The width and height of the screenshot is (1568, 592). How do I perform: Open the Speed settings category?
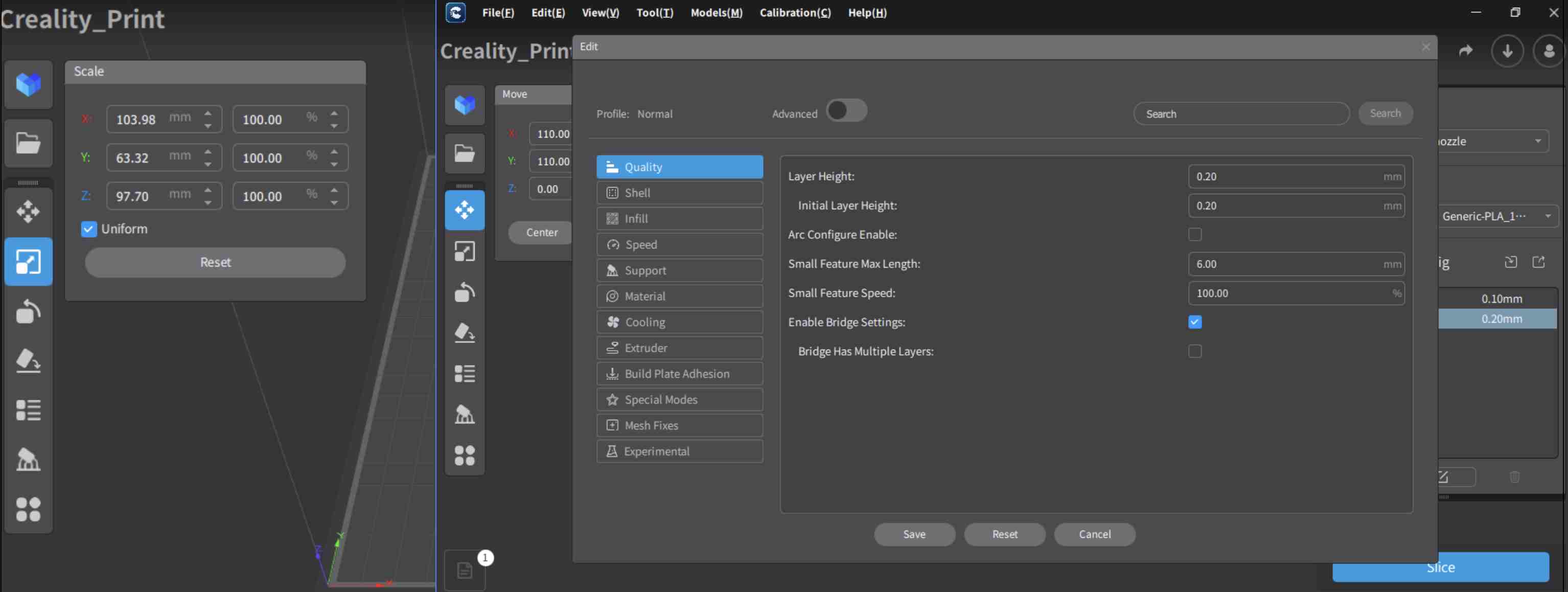(679, 245)
